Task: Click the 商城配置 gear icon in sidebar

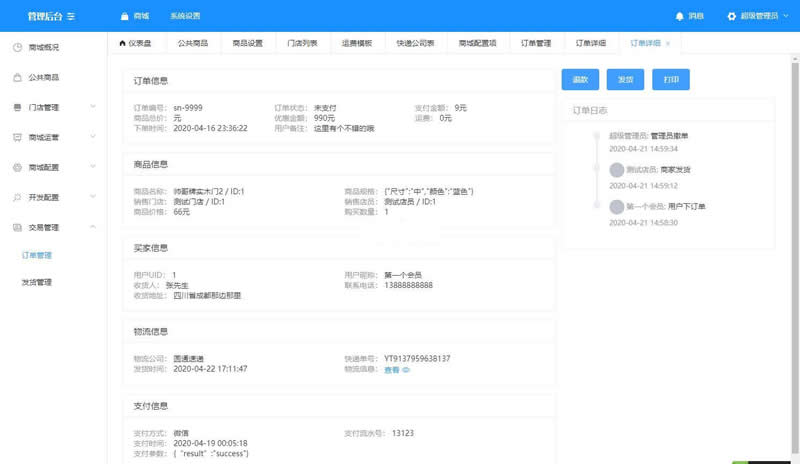Action: (x=18, y=167)
